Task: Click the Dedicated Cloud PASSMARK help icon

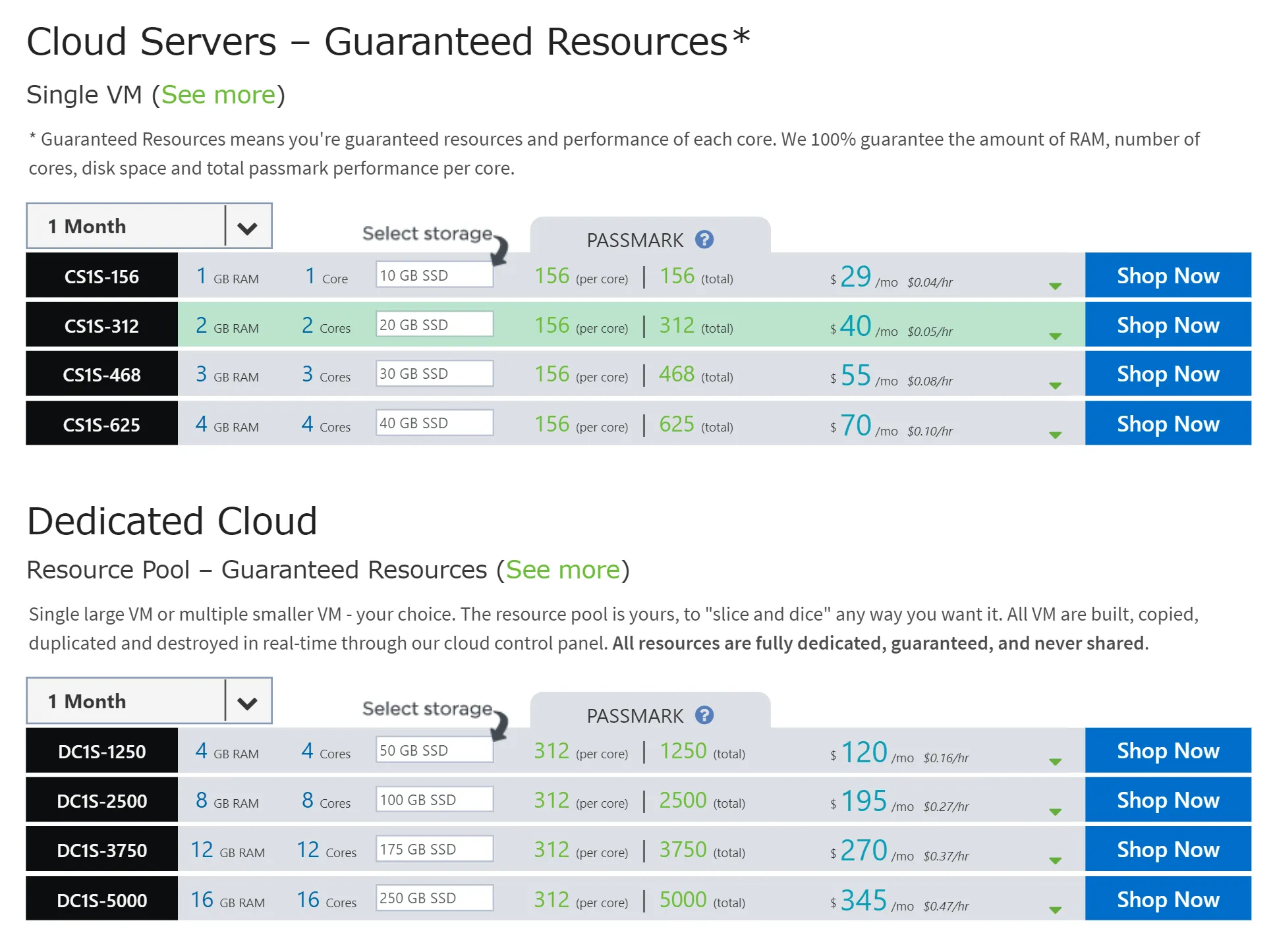Action: coord(704,715)
